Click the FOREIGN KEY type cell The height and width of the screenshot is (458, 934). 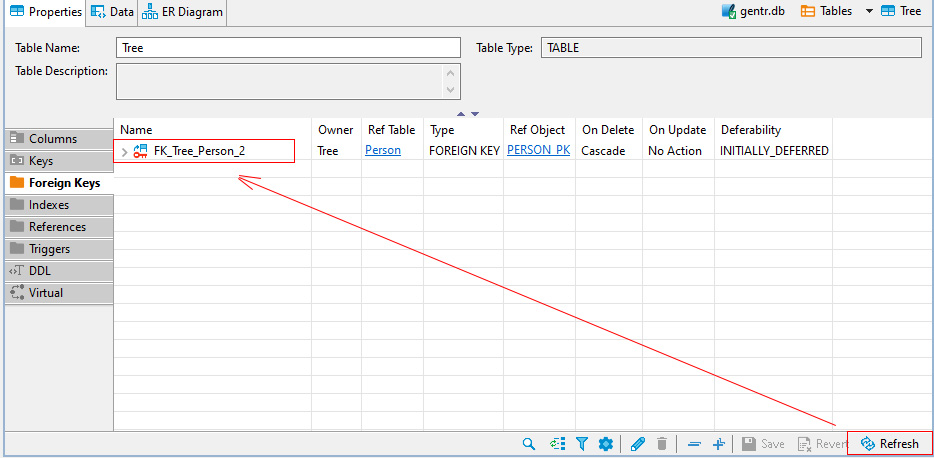click(464, 151)
